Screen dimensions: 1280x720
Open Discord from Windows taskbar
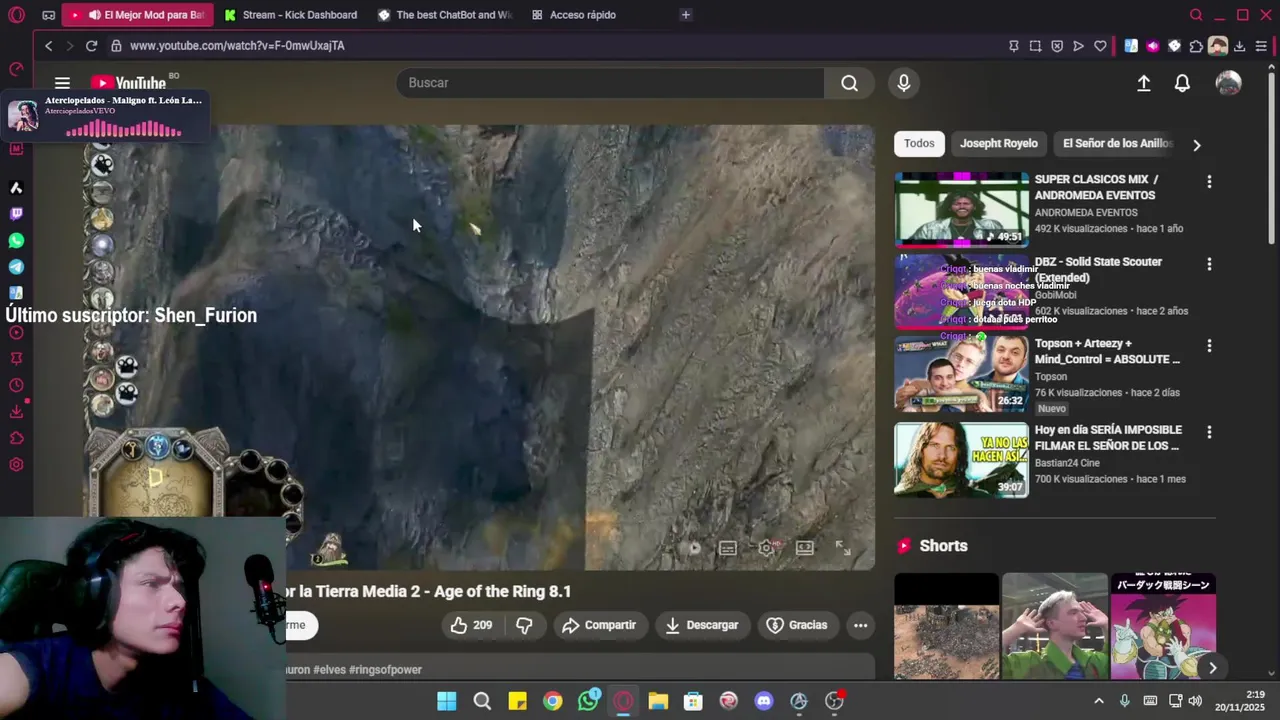click(764, 701)
